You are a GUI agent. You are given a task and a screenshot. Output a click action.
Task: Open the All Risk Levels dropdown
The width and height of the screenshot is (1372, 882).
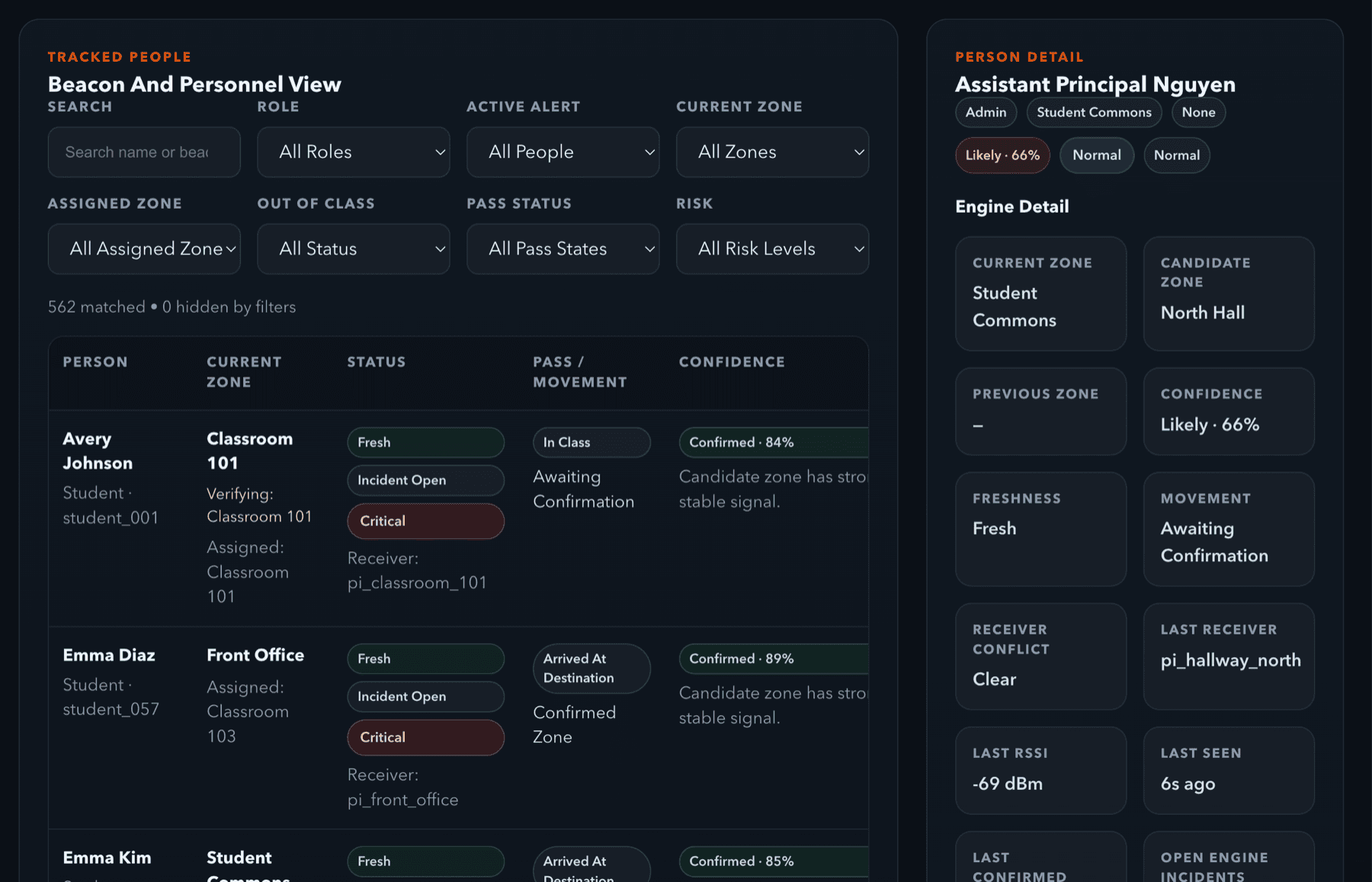point(773,249)
